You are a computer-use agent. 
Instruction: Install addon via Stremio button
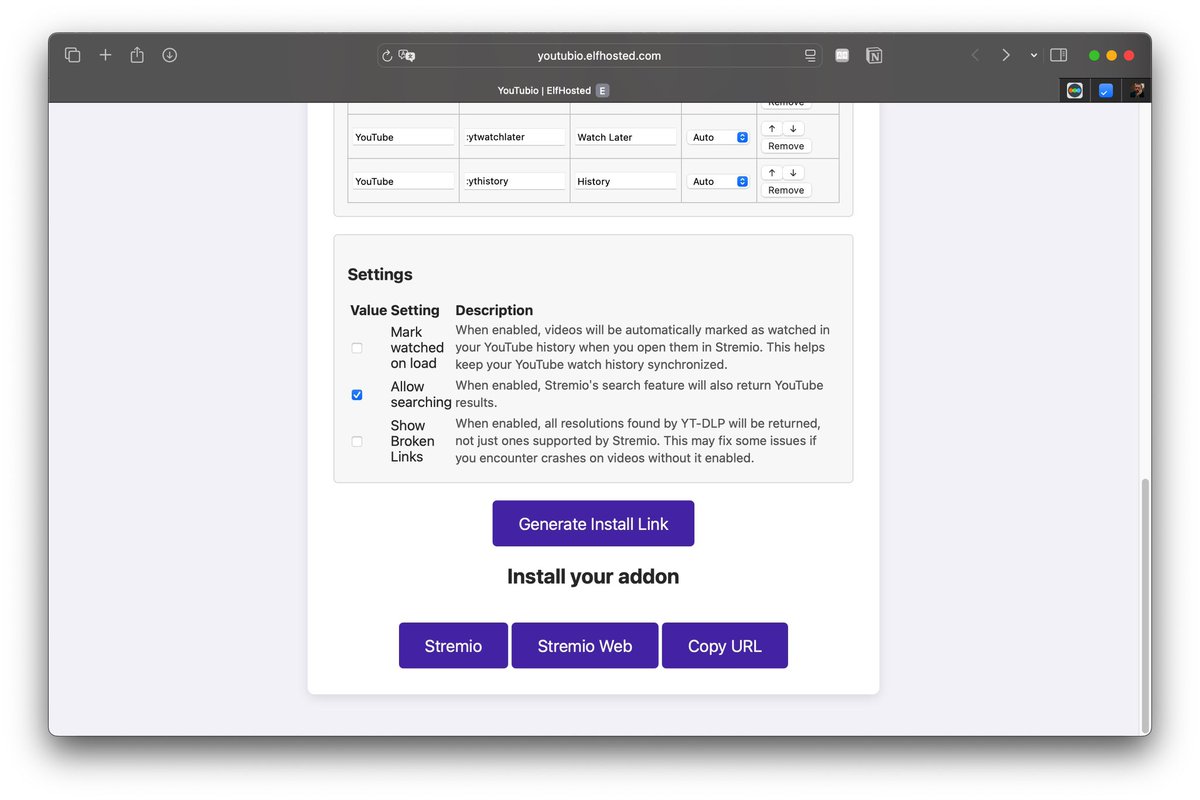[453, 645]
